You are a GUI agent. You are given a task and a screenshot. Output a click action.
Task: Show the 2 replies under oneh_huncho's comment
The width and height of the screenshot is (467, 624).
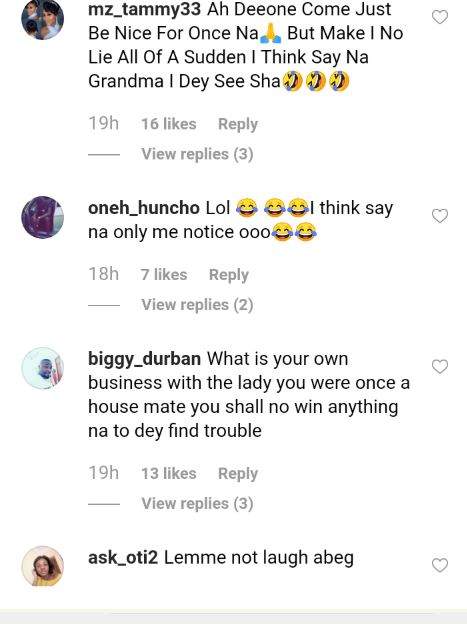(197, 305)
